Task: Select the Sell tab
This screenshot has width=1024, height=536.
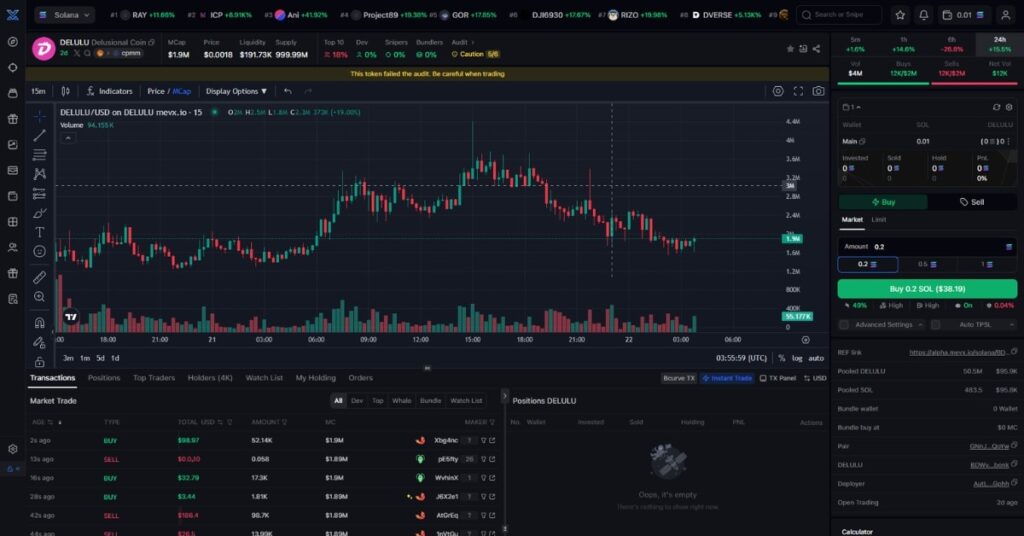Action: 972,202
